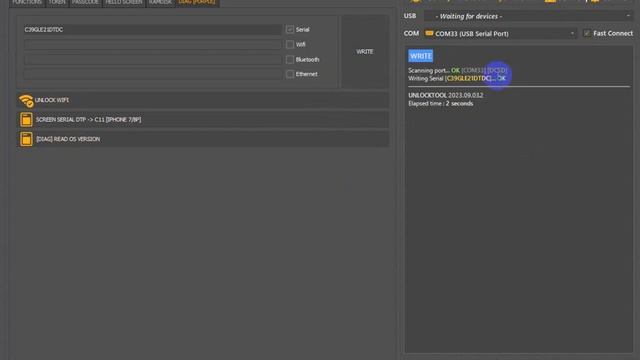The image size is (640, 360).
Task: Click the Ethernet address input field
Action: click(153, 74)
